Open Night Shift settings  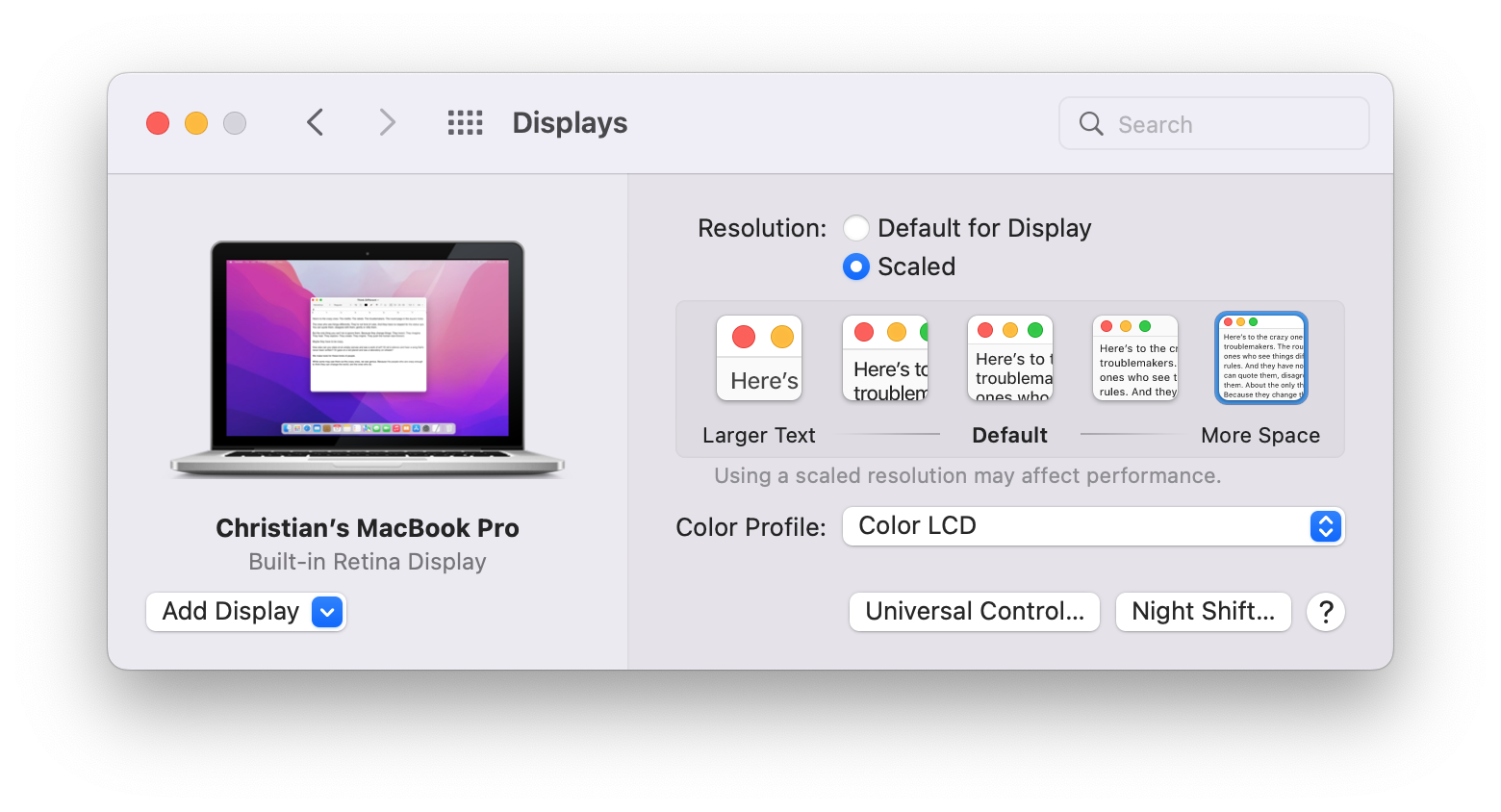1203,612
